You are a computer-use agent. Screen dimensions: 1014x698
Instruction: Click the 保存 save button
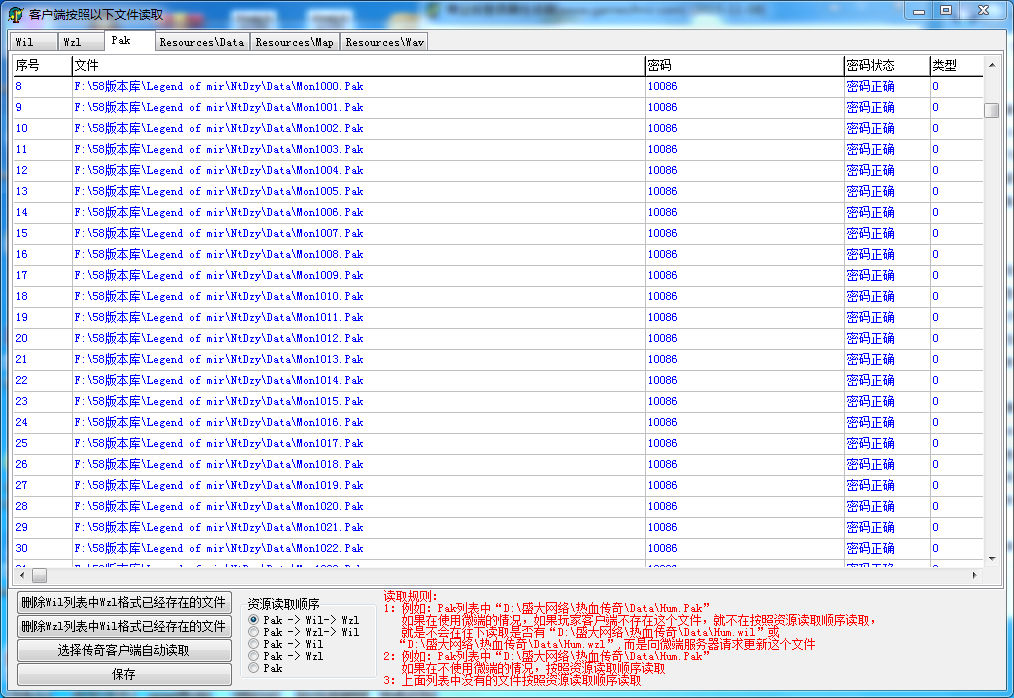(124, 674)
